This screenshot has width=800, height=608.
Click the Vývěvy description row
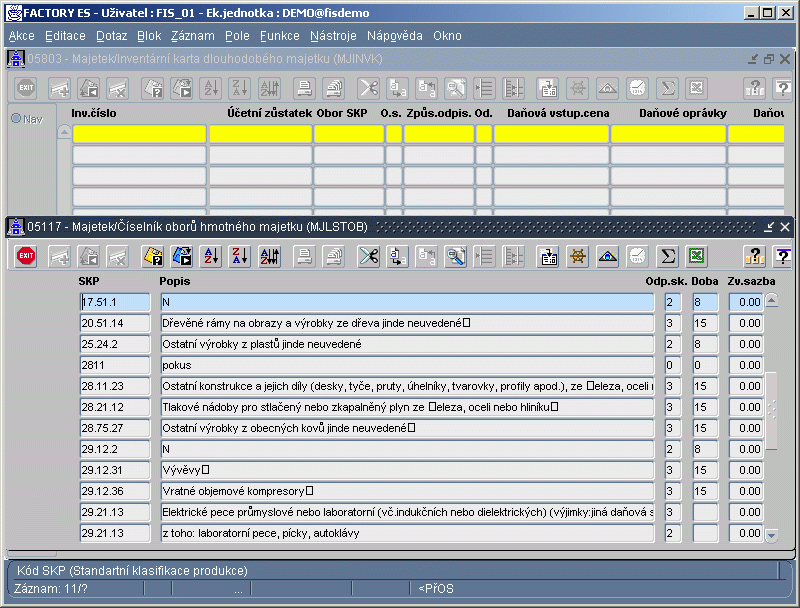click(x=406, y=470)
